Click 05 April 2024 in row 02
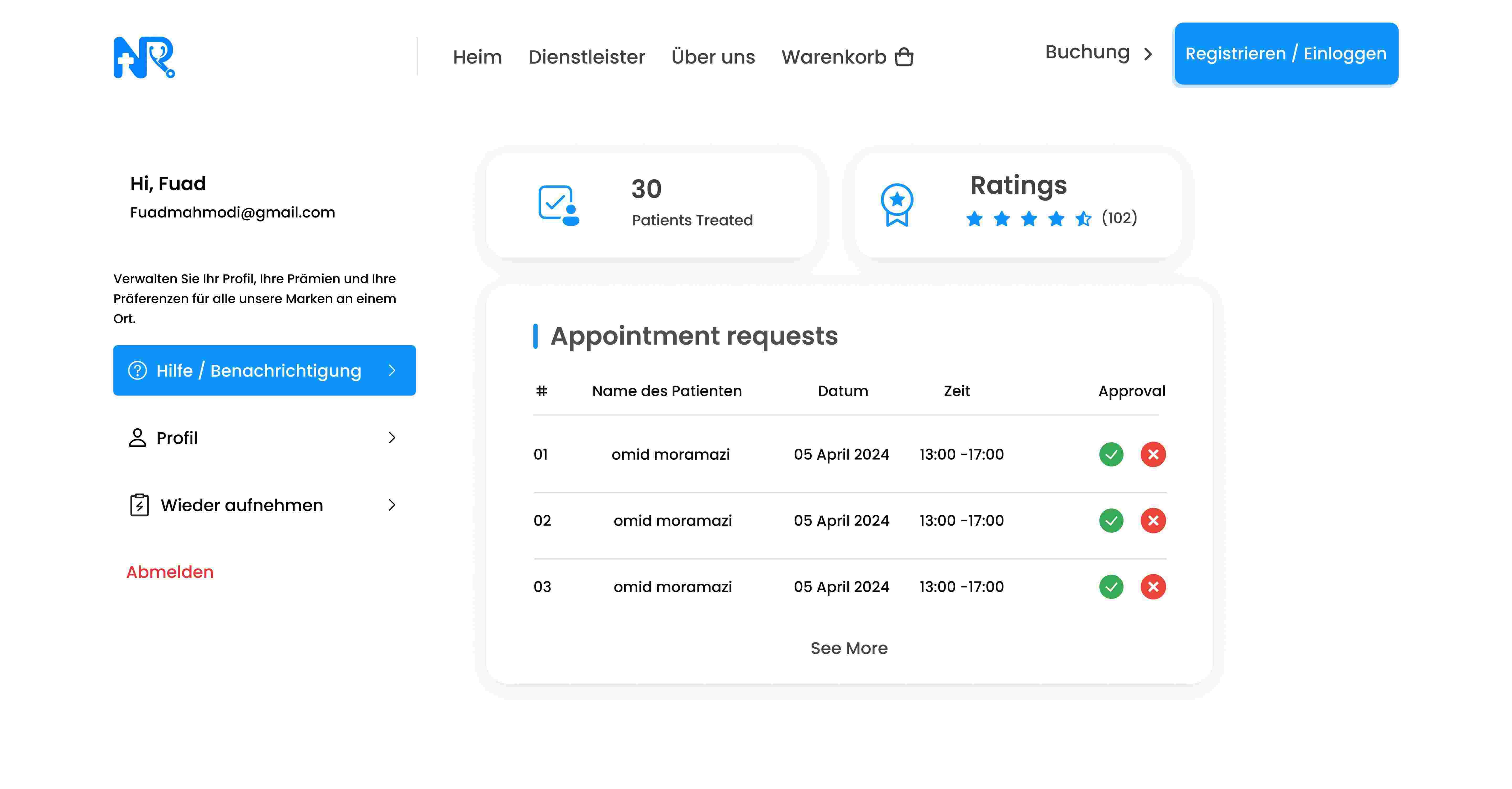 pyautogui.click(x=841, y=521)
